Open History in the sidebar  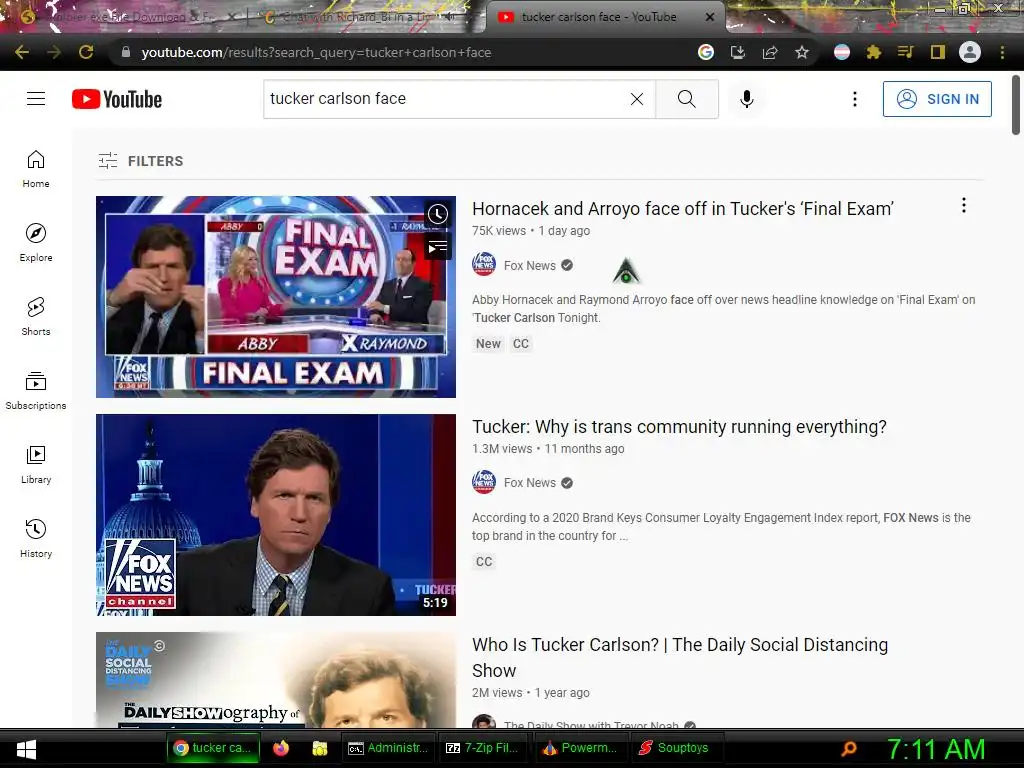pyautogui.click(x=36, y=539)
